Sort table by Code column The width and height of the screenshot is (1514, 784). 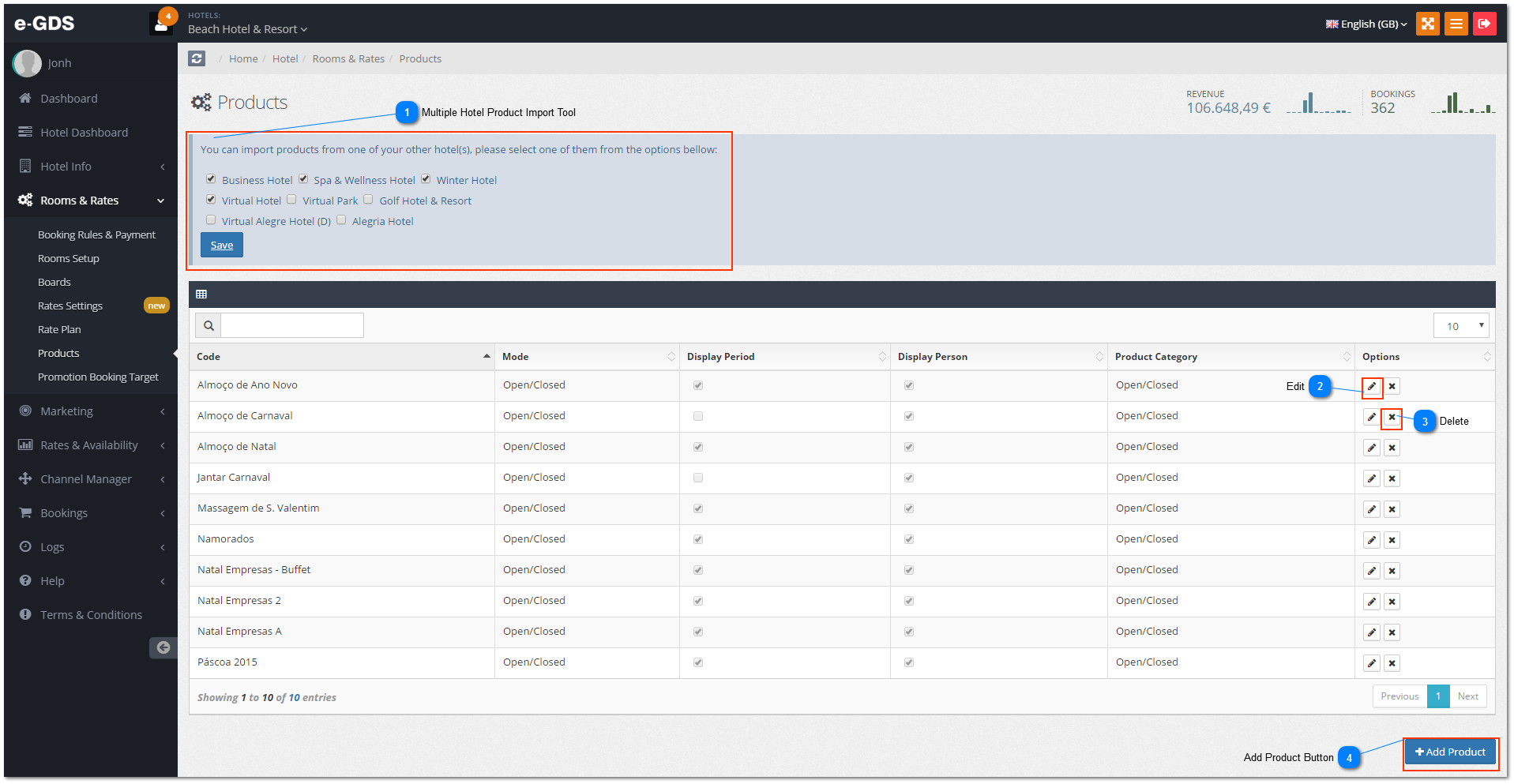click(342, 357)
